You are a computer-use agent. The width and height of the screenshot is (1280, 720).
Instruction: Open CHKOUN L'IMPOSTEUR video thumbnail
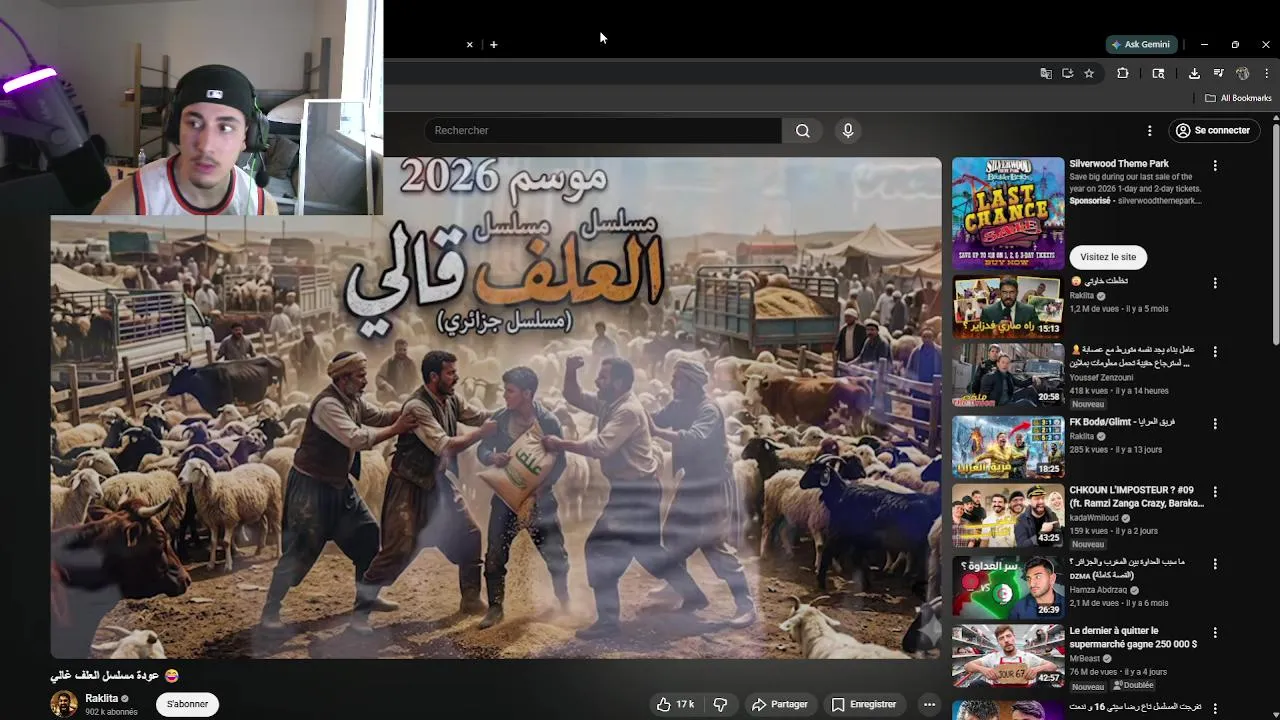pyautogui.click(x=1008, y=516)
